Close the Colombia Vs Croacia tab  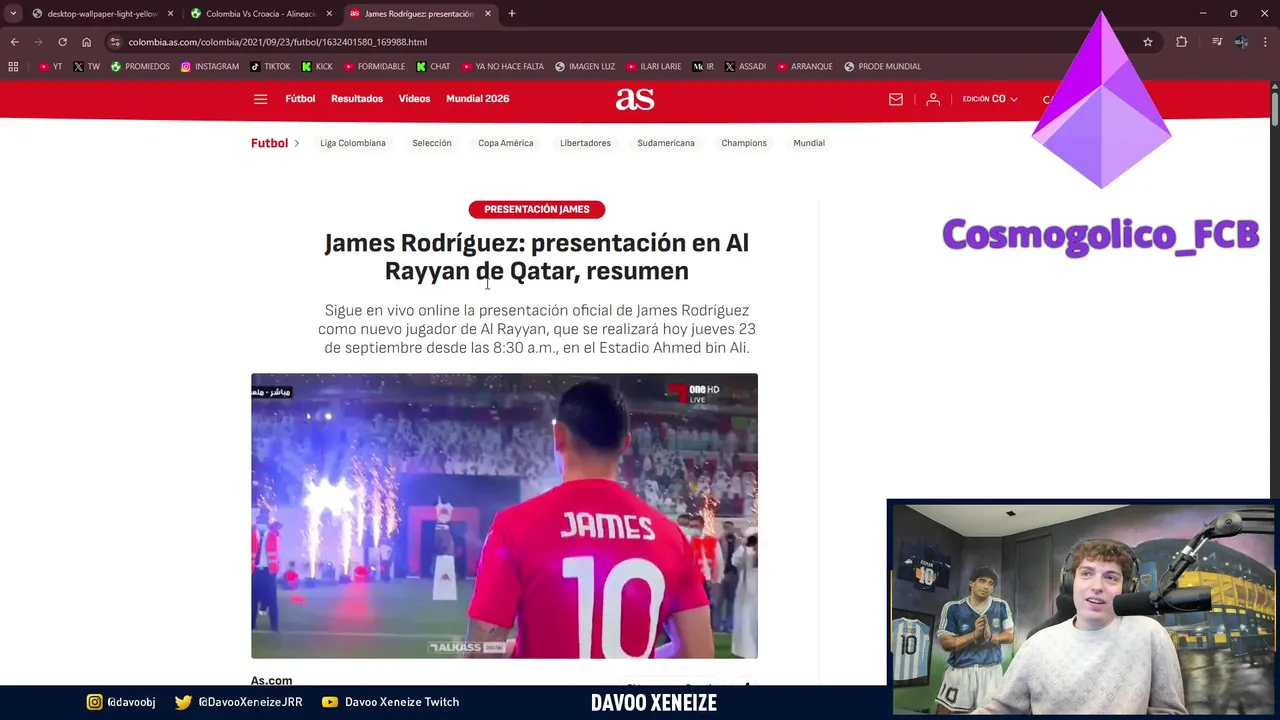click(329, 14)
